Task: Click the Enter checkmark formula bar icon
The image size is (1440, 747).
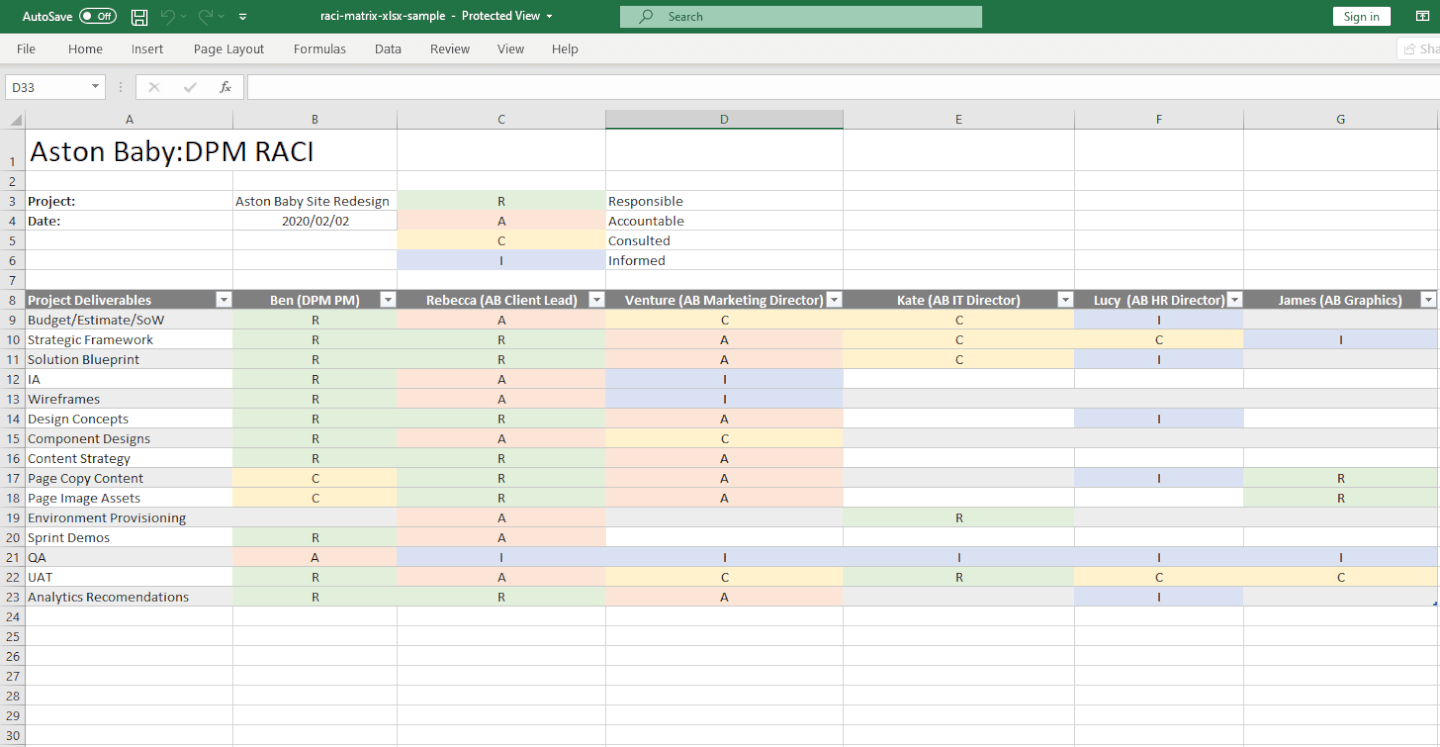Action: point(190,87)
